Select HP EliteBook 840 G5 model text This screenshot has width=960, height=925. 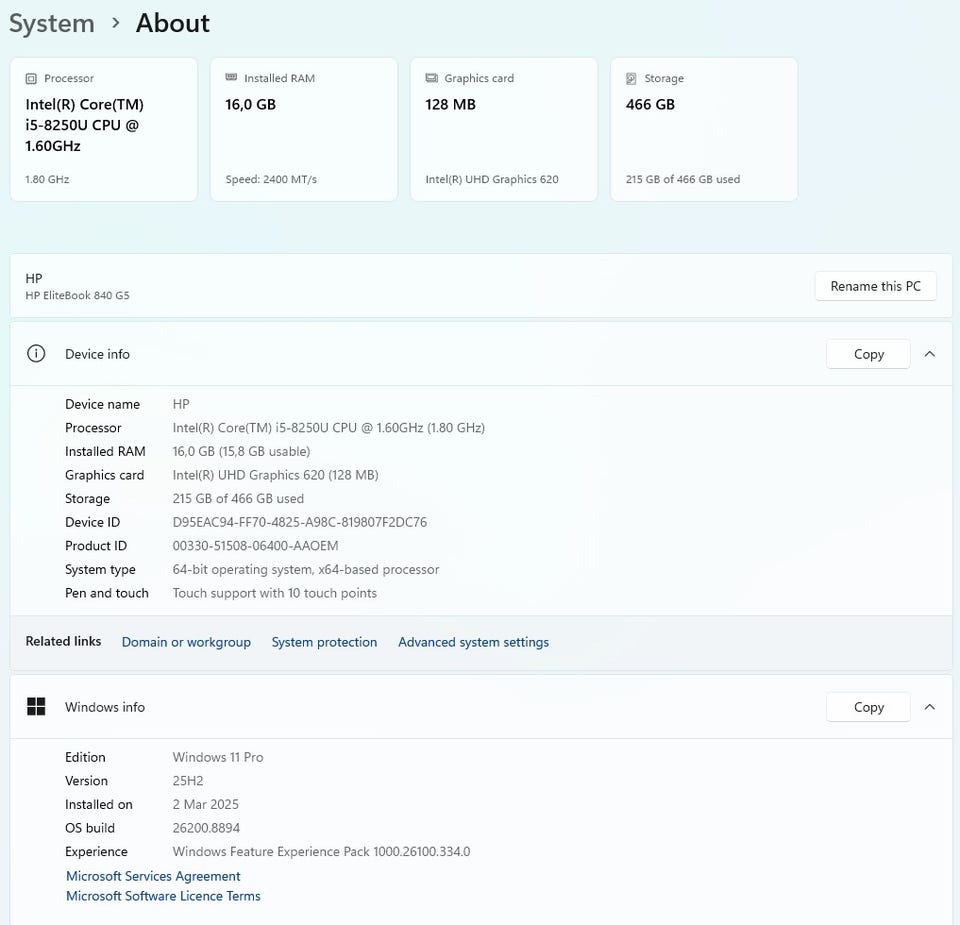click(77, 295)
